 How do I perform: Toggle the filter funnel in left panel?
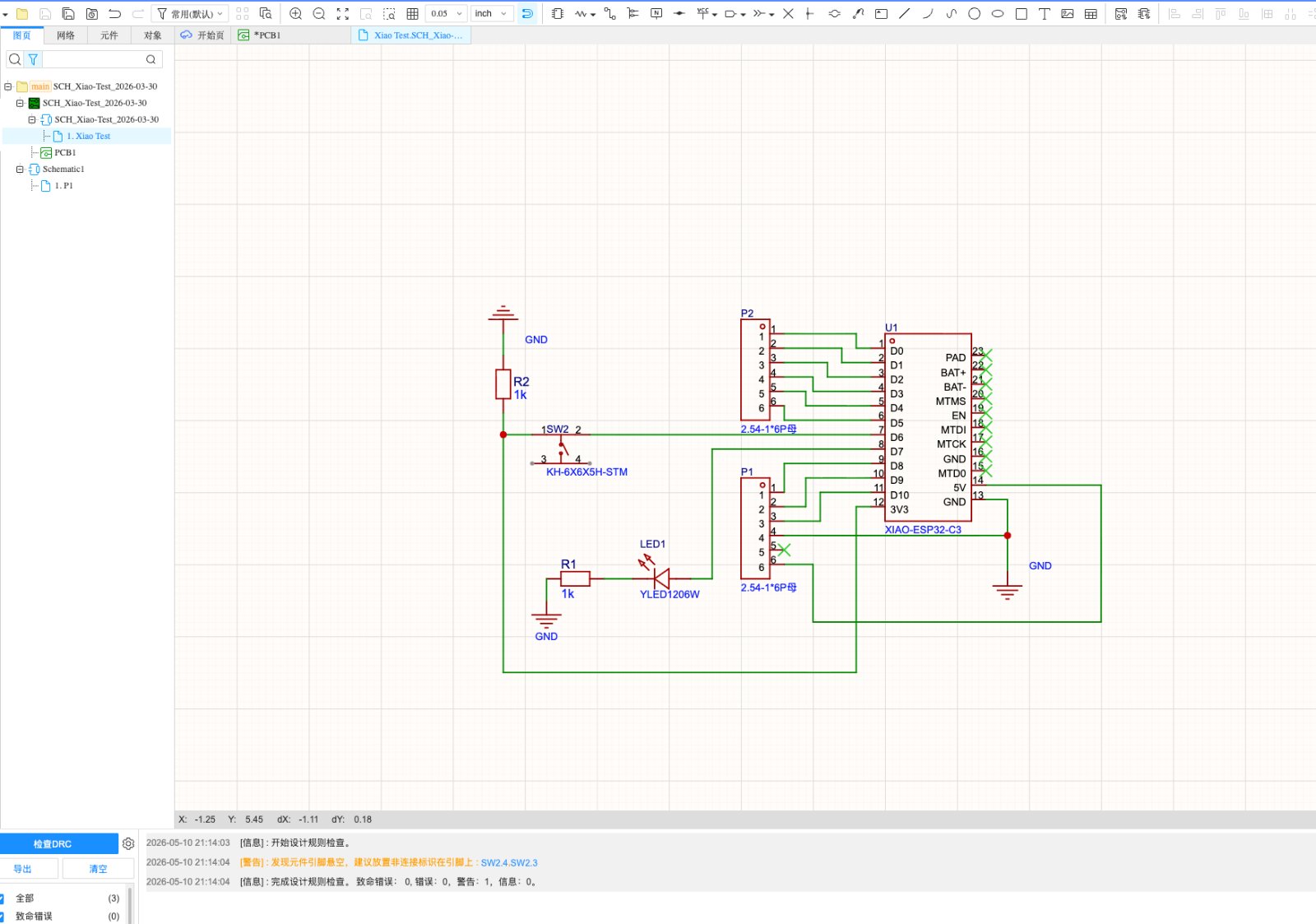(33, 59)
